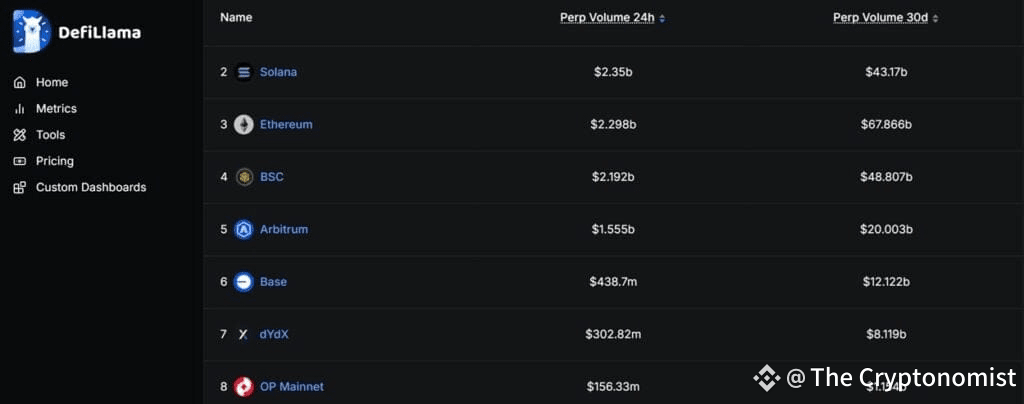This screenshot has width=1024, height=404.
Task: Click the Solana chain logo
Action: [244, 72]
